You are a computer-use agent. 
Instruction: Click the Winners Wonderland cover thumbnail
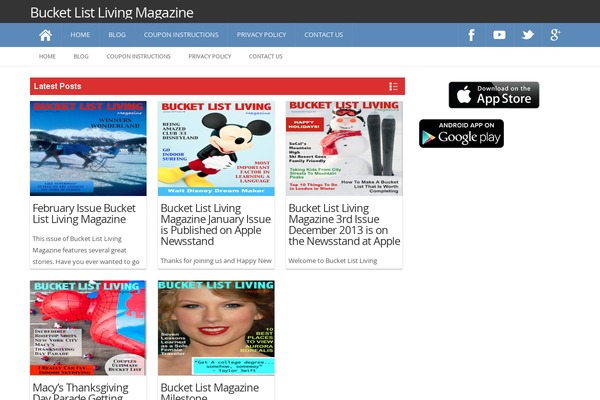(x=88, y=149)
